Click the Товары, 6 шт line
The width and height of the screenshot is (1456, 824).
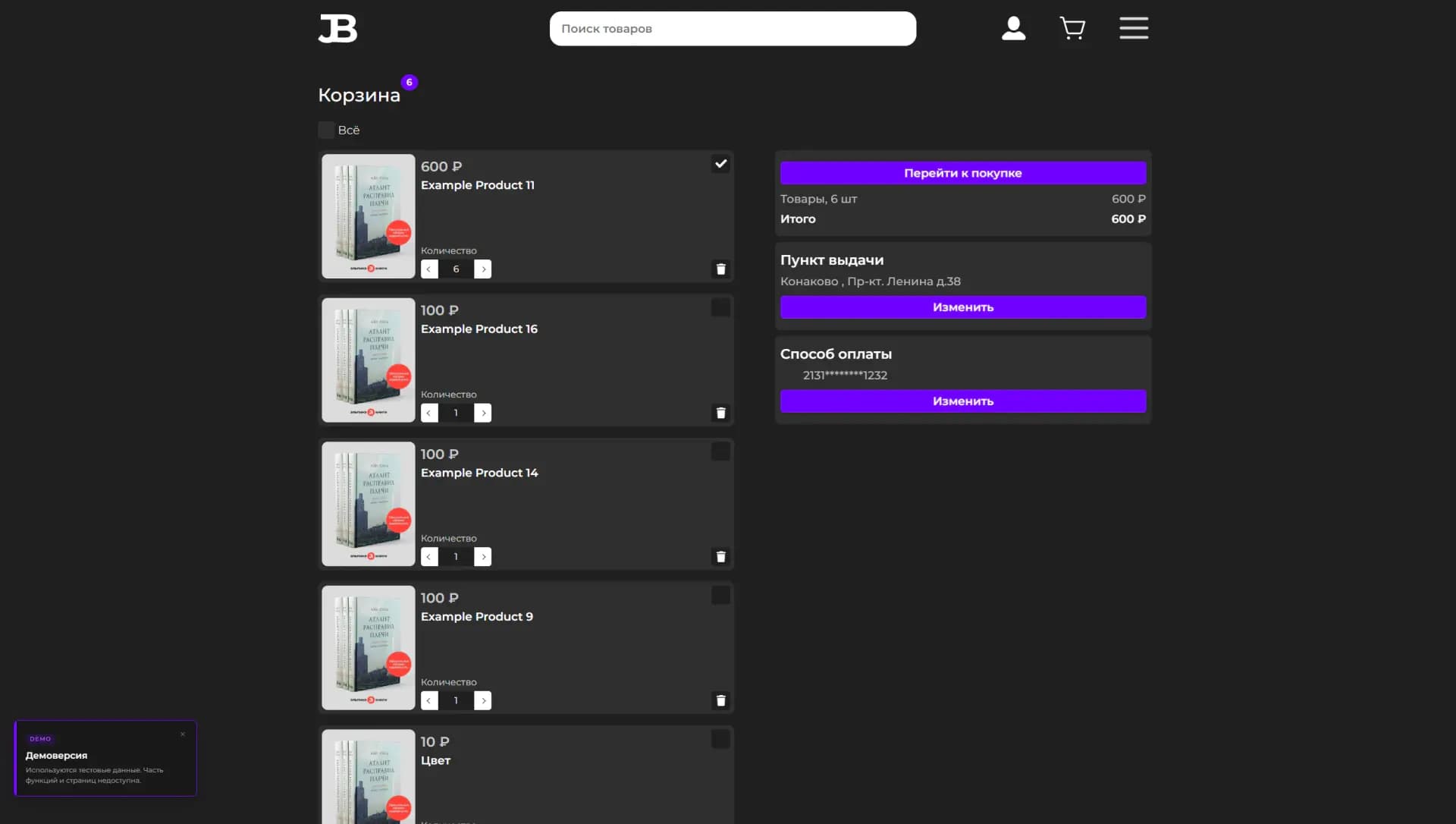tap(963, 199)
